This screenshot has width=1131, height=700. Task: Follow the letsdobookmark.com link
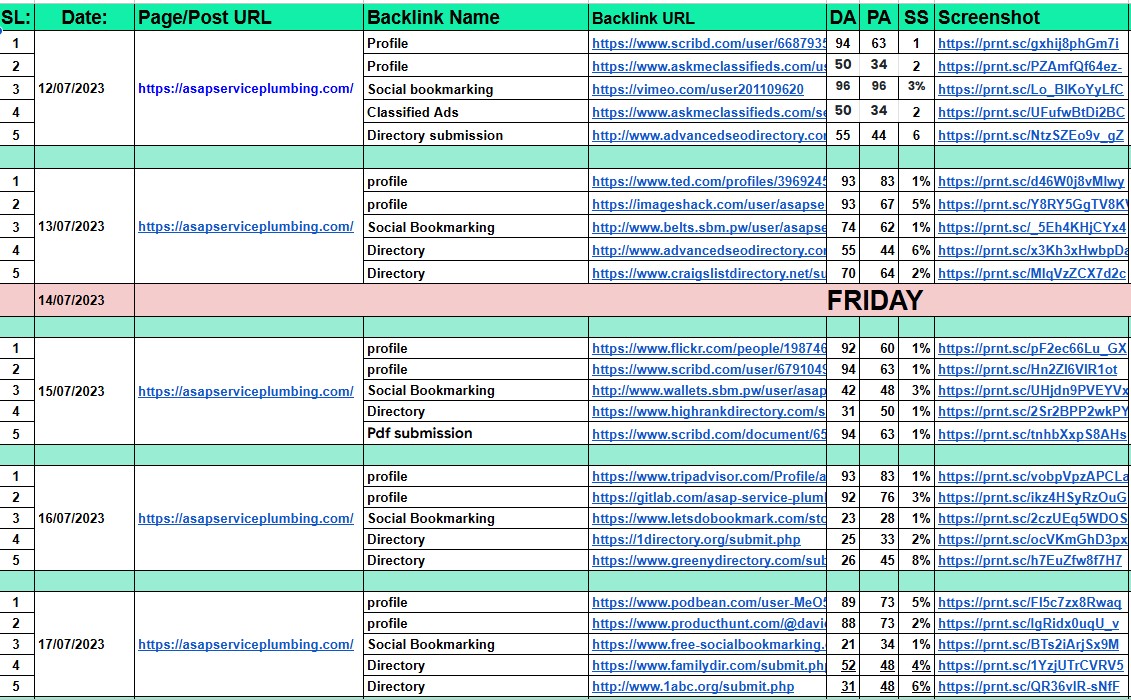click(708, 518)
